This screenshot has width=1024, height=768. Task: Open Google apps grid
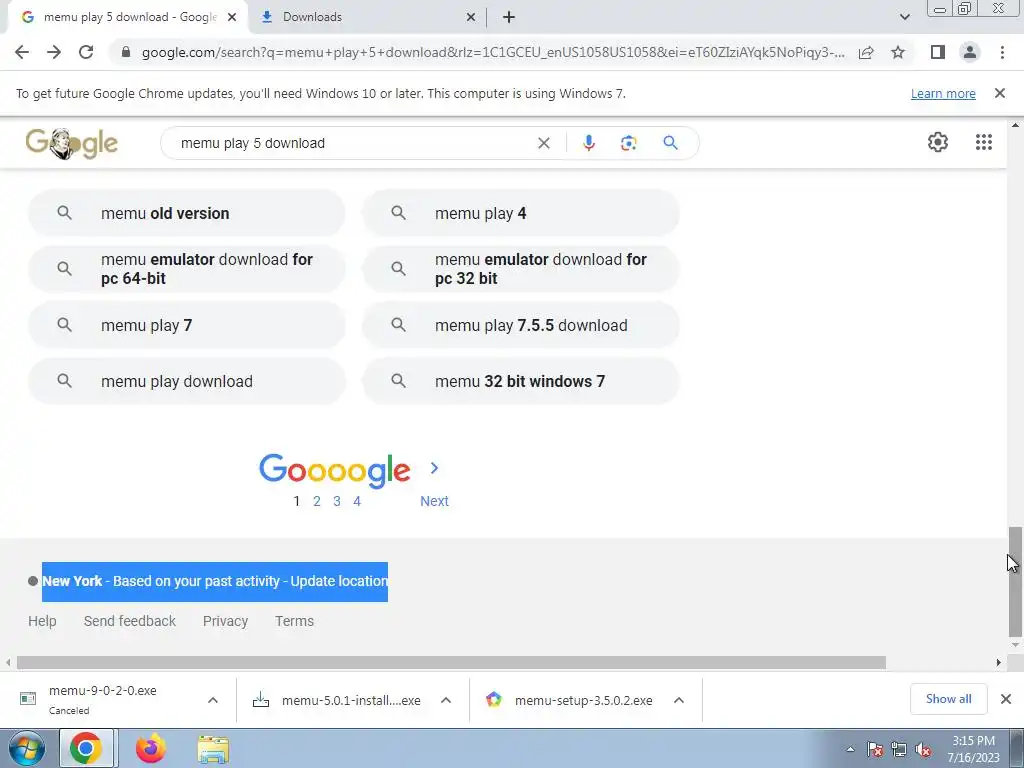(x=984, y=142)
